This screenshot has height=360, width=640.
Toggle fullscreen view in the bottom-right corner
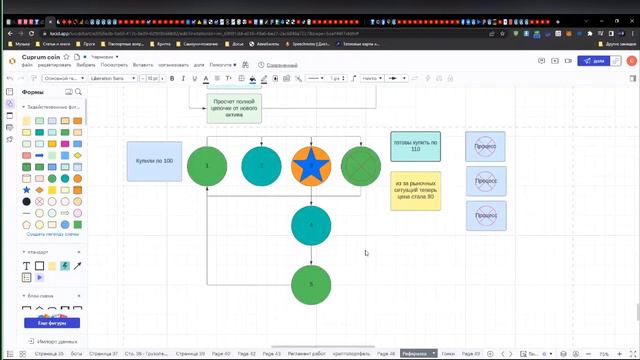[633, 354]
